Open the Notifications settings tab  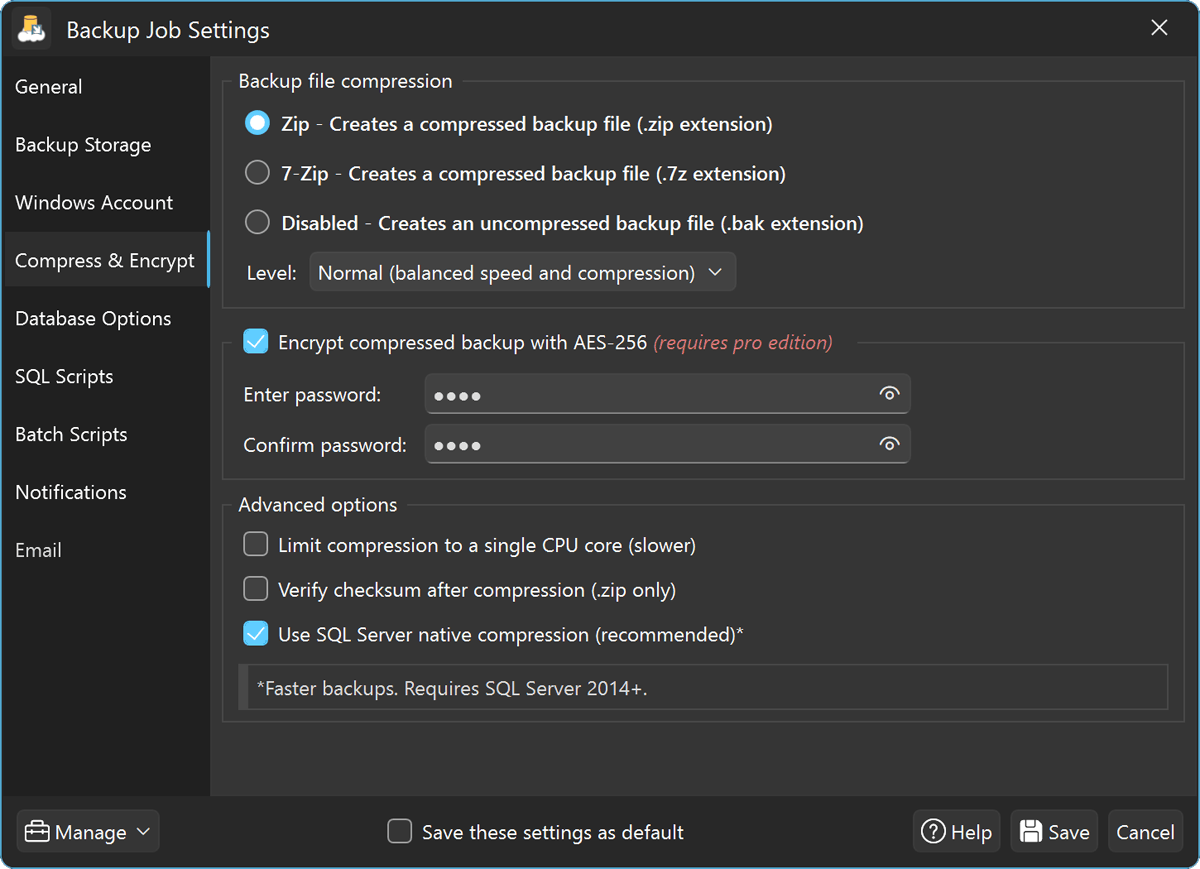point(70,492)
